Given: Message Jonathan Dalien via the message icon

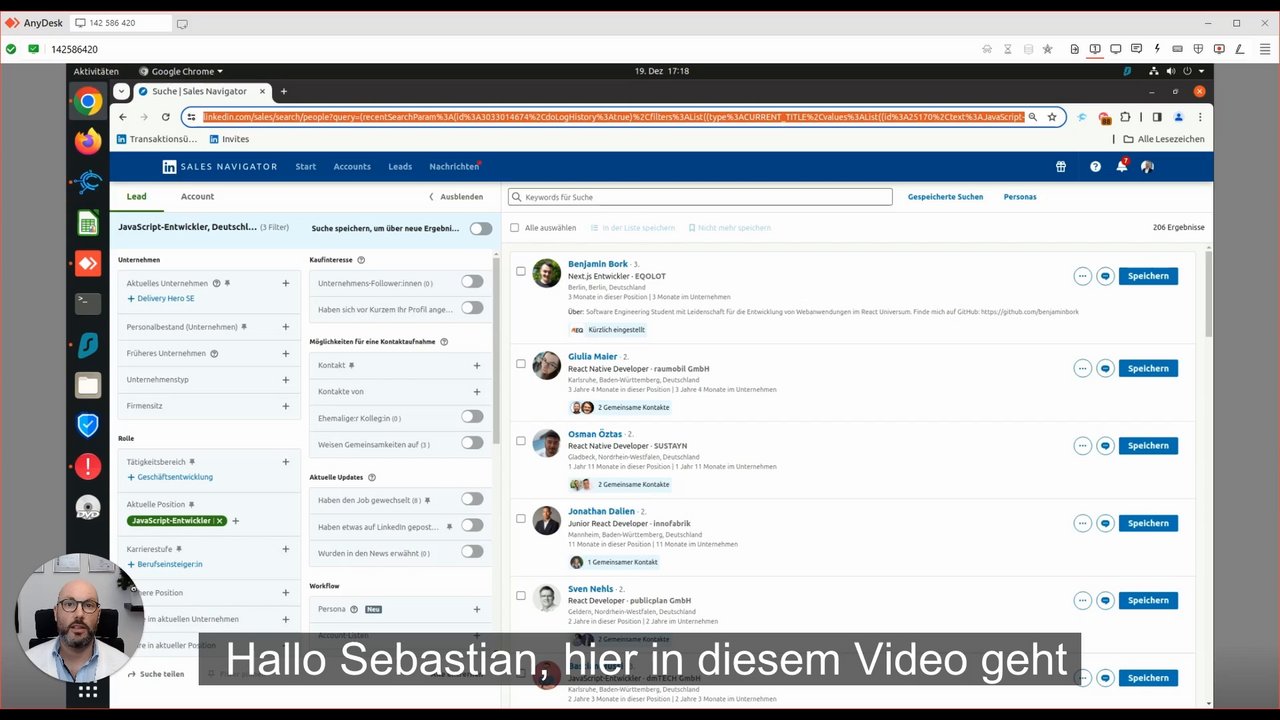Looking at the screenshot, I should tap(1105, 523).
